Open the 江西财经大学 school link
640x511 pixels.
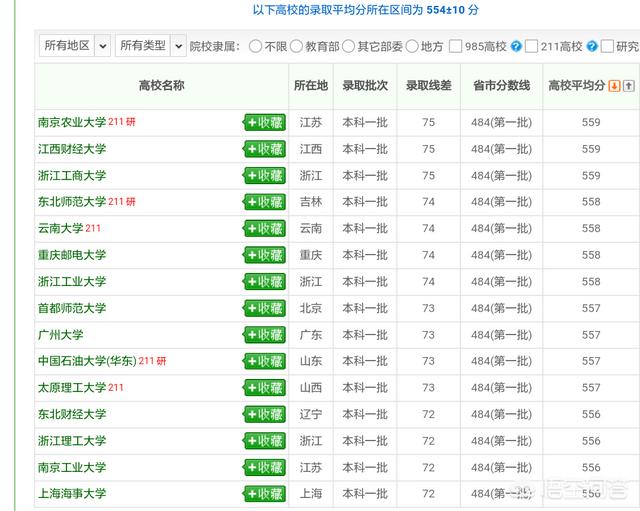(72, 149)
